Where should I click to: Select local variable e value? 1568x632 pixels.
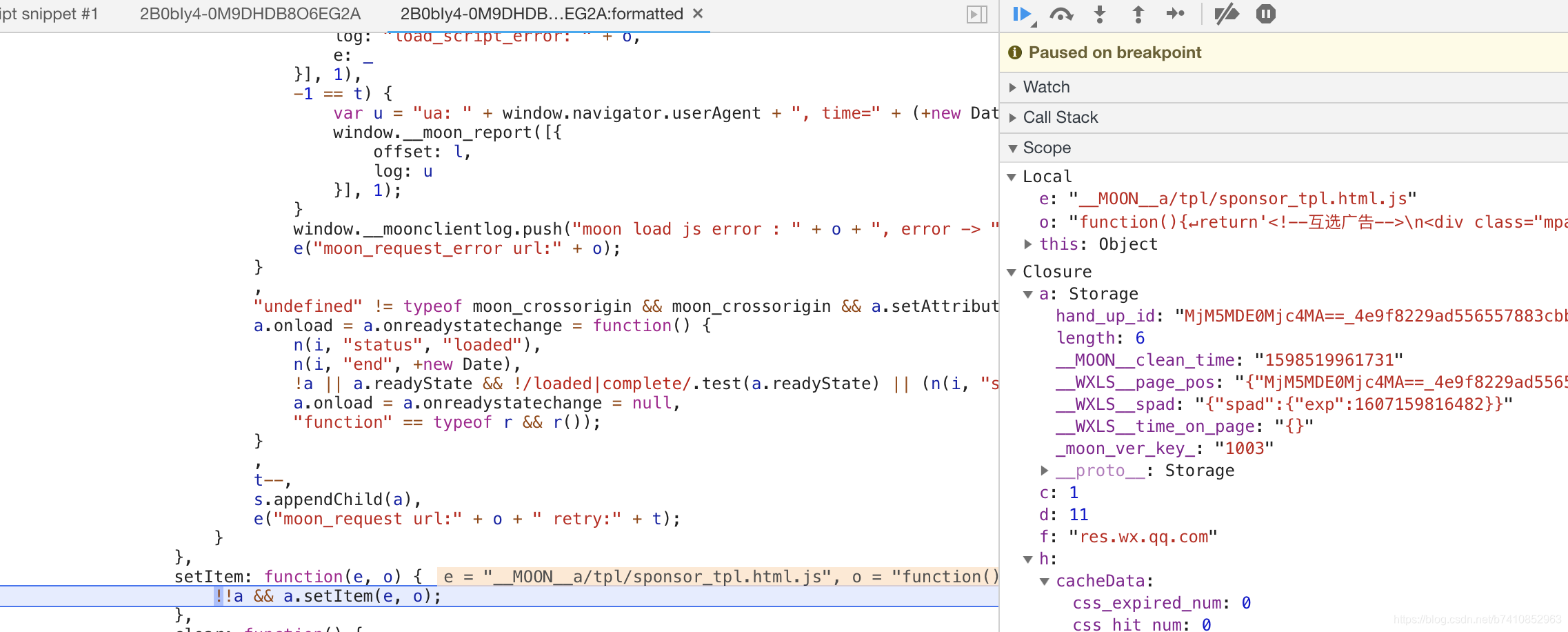[x=1243, y=199]
